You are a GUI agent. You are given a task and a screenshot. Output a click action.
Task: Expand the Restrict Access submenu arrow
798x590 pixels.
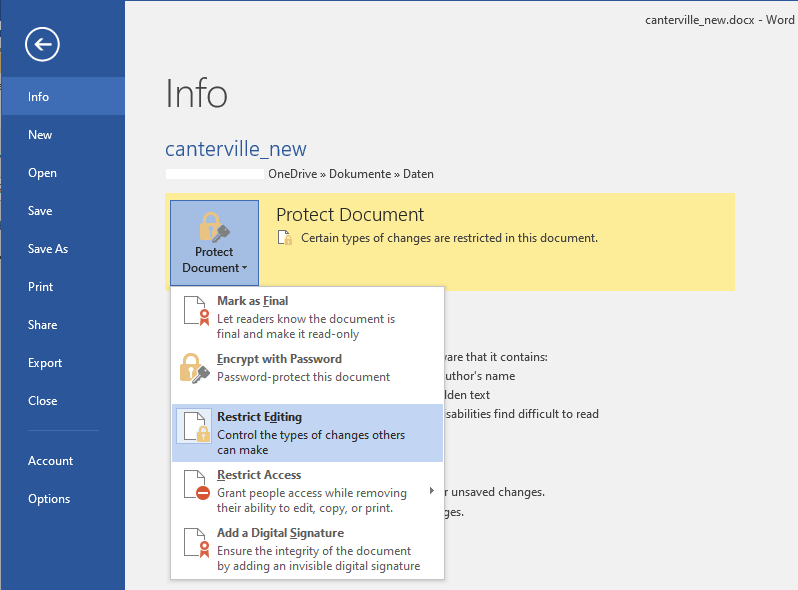coord(432,490)
